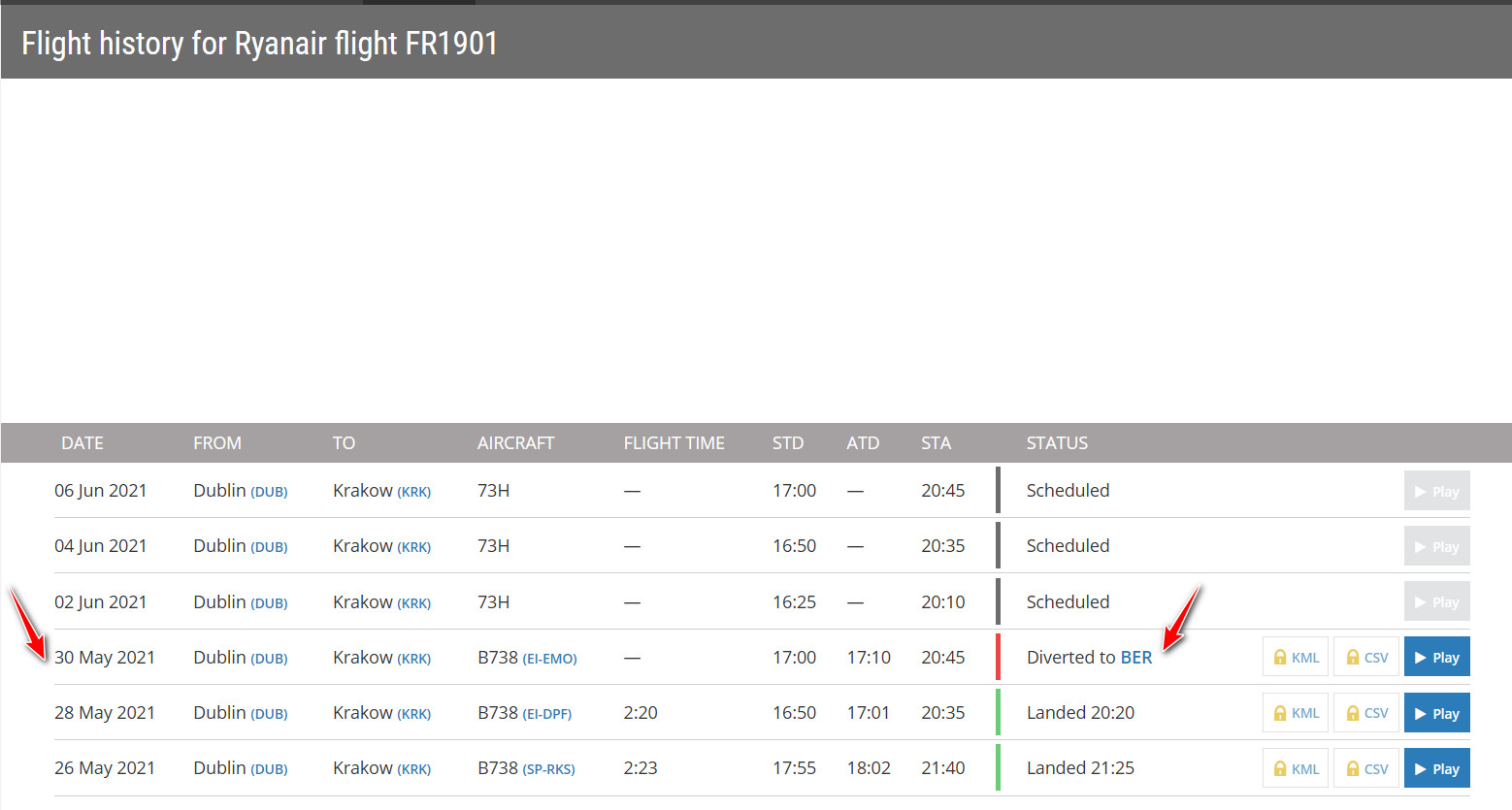
Task: Open DUB airport link in 30 May row
Action: pos(270,659)
